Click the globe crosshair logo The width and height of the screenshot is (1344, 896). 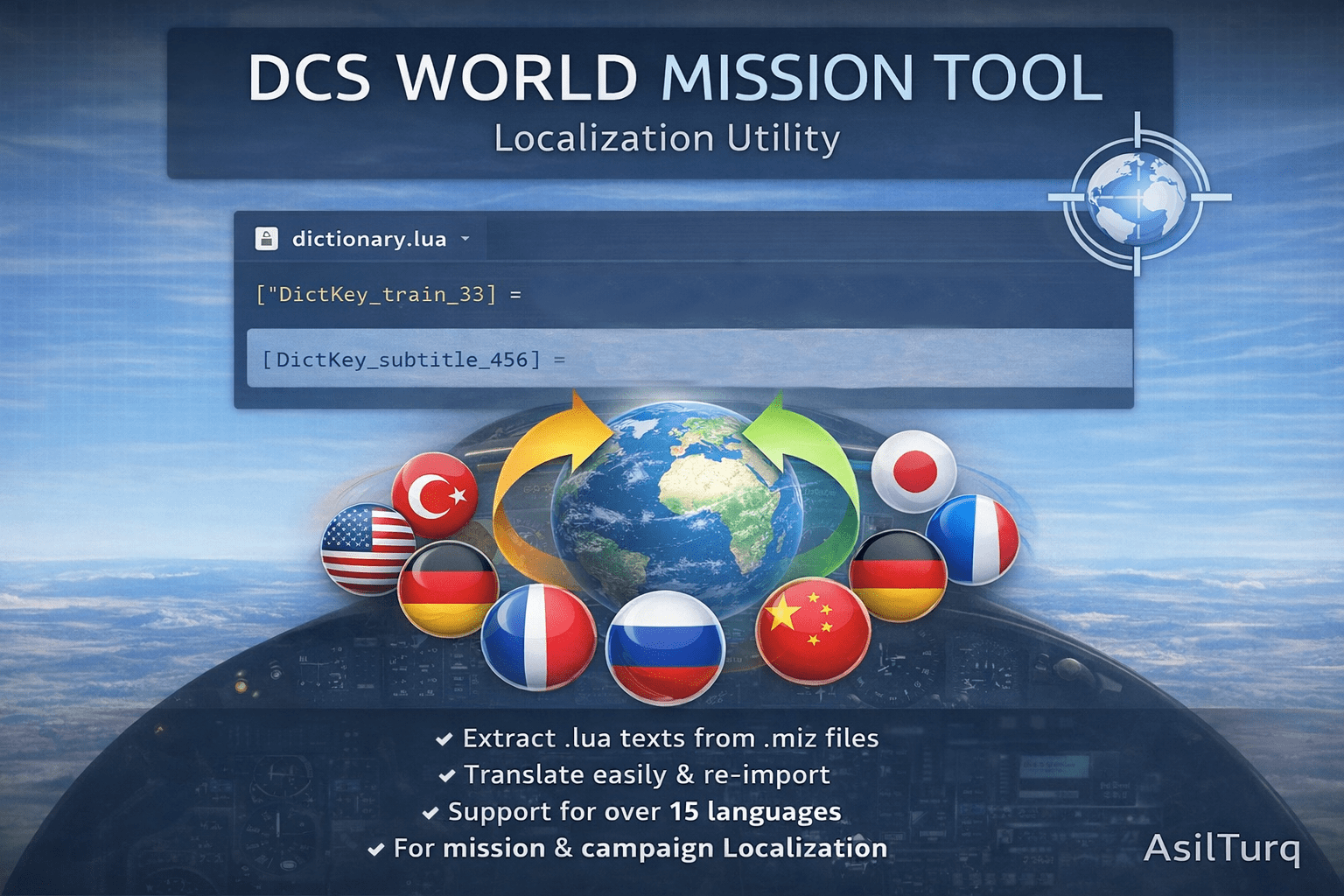[1137, 197]
